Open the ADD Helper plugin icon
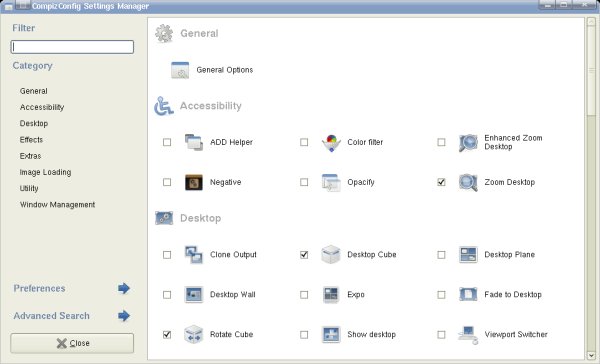The width and height of the screenshot is (600, 364). click(x=194, y=142)
